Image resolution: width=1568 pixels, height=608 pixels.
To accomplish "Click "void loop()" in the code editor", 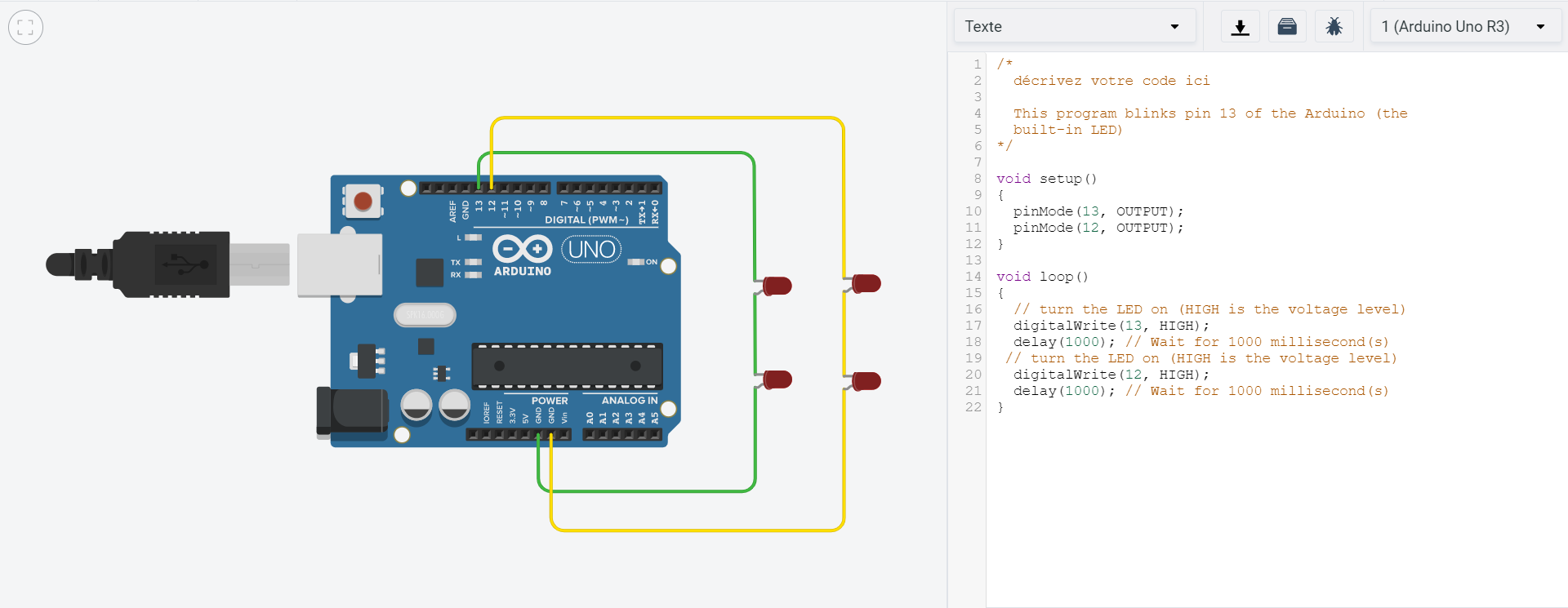I will click(x=1042, y=277).
